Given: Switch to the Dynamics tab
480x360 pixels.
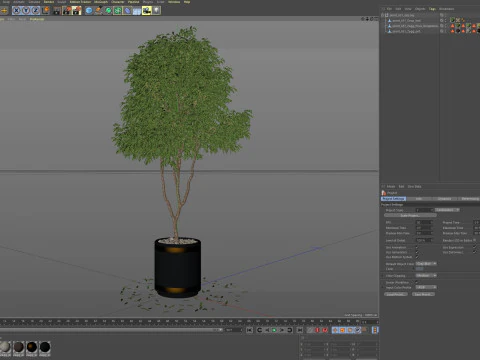Looking at the screenshot, I should pyautogui.click(x=444, y=199).
